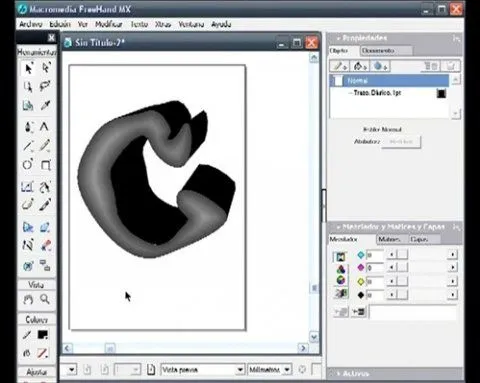The height and width of the screenshot is (383, 480).
Task: Select the Zoom magnifier tool
Action: pyautogui.click(x=45, y=300)
